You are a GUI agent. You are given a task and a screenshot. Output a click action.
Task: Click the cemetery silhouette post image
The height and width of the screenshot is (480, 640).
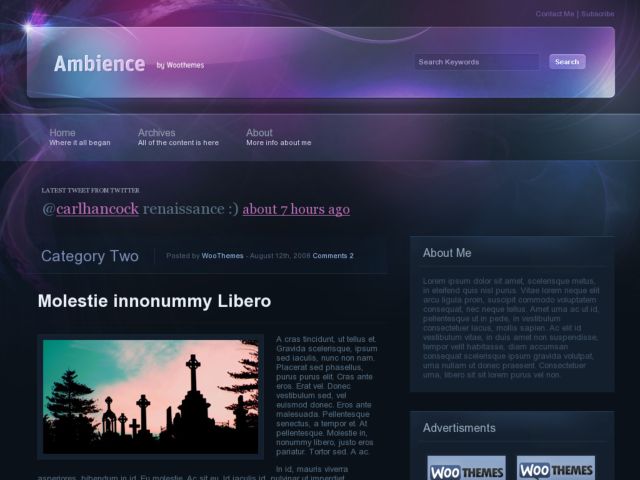point(150,397)
